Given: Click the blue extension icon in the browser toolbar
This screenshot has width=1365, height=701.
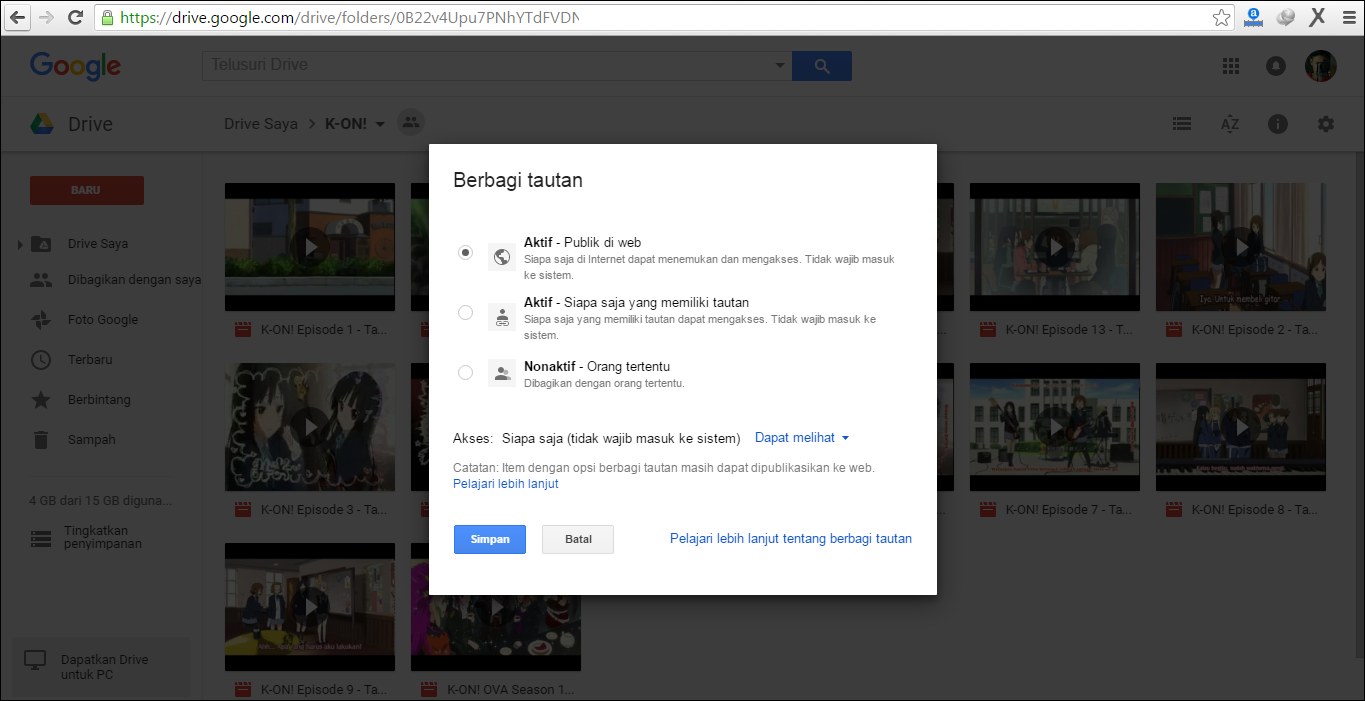Looking at the screenshot, I should [1254, 17].
